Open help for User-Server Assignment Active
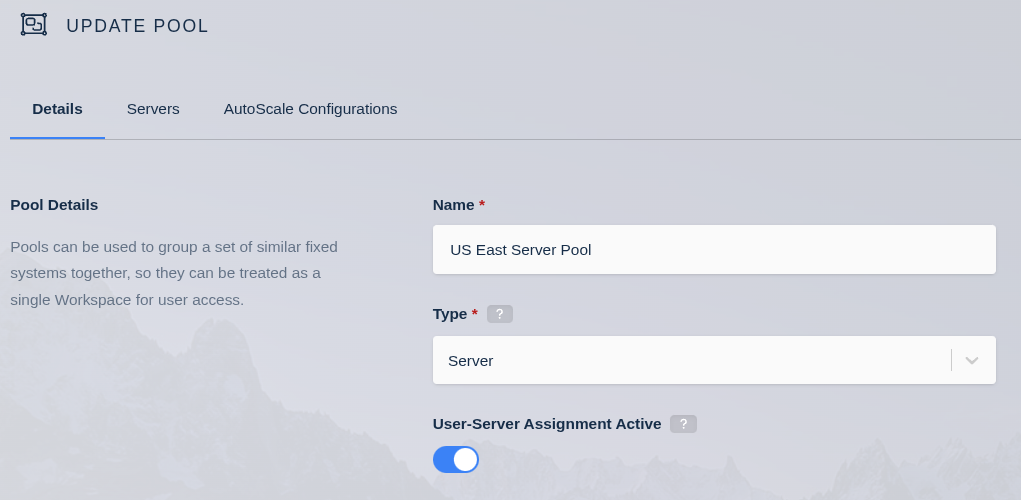This screenshot has width=1021, height=500. pyautogui.click(x=683, y=424)
